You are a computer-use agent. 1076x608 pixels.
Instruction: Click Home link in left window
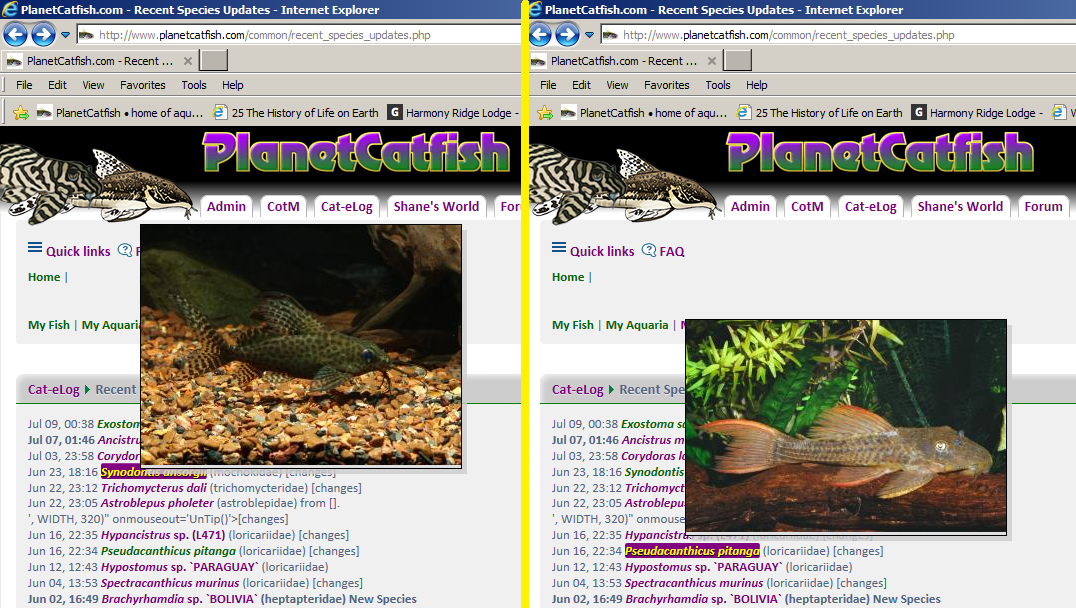point(44,277)
